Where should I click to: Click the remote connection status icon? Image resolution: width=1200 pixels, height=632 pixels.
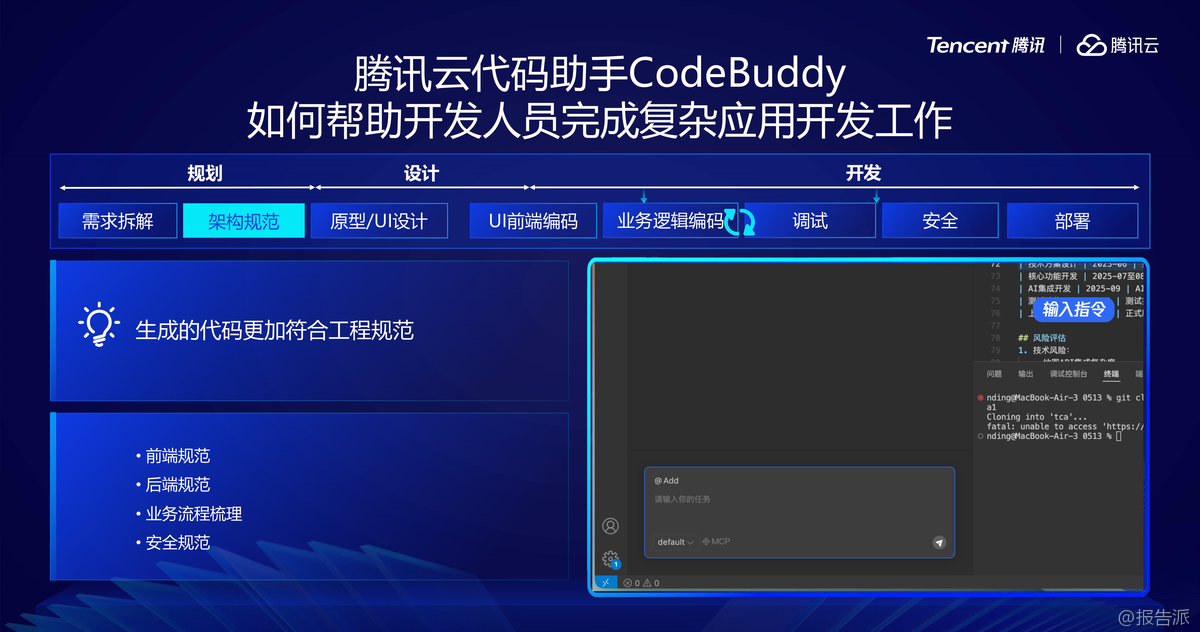[x=605, y=583]
